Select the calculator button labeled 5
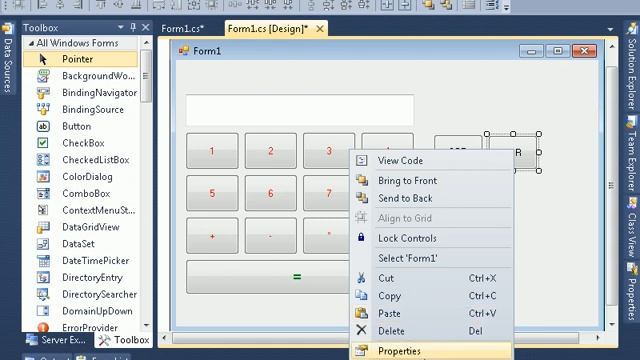The height and width of the screenshot is (360, 640). (x=212, y=193)
